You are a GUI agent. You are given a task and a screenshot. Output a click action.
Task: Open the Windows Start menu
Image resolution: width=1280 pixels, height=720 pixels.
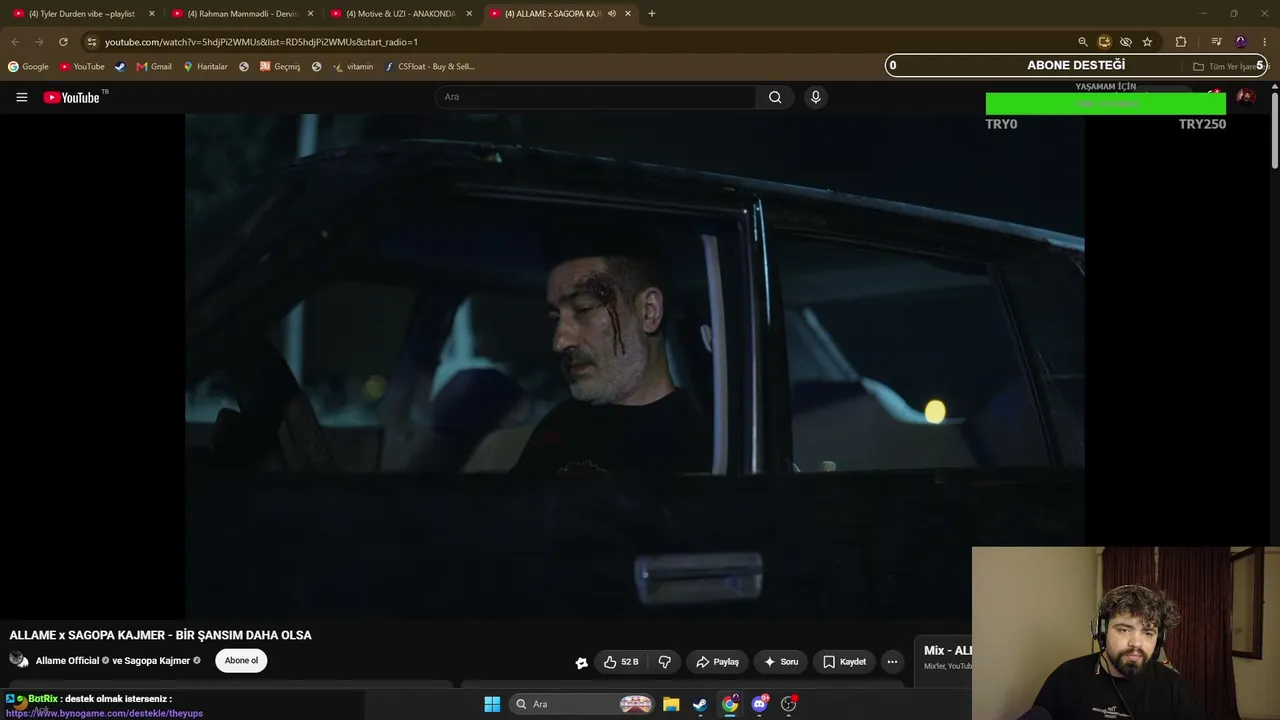tap(492, 704)
